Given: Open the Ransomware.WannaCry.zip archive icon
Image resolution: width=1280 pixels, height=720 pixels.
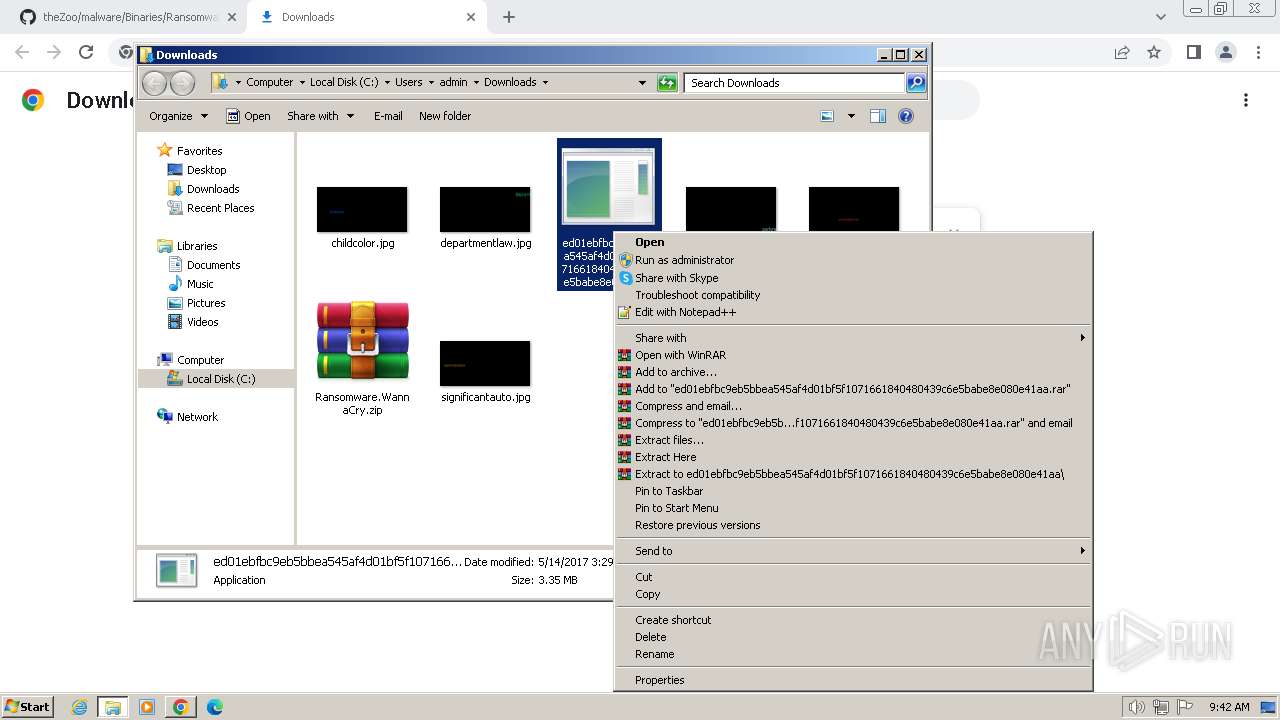Looking at the screenshot, I should pyautogui.click(x=362, y=341).
